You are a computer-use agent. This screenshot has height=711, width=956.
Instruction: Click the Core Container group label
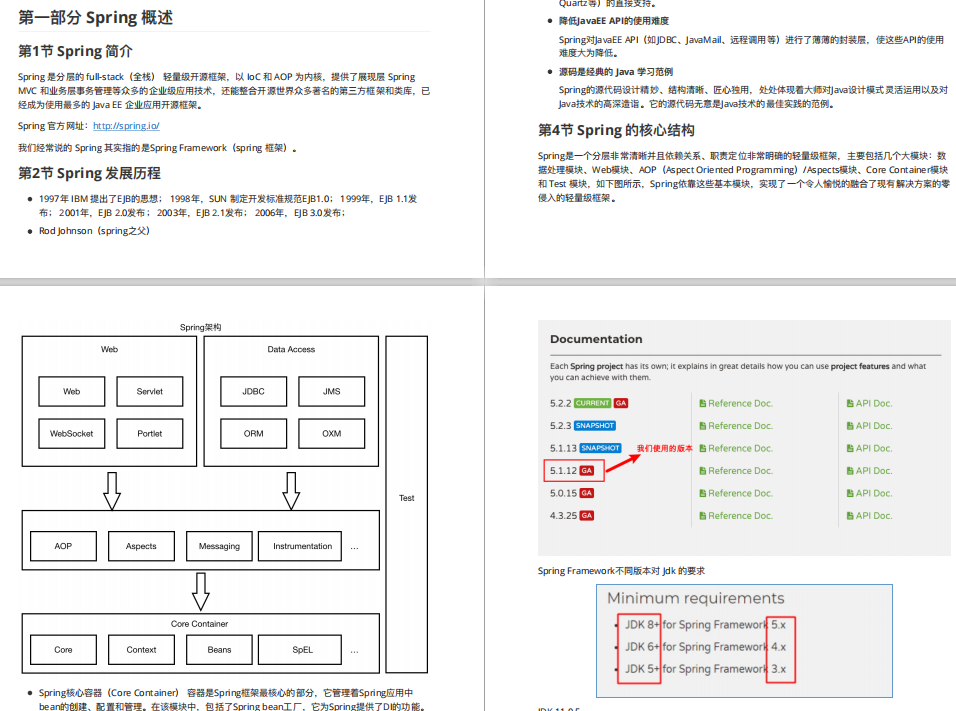point(199,624)
